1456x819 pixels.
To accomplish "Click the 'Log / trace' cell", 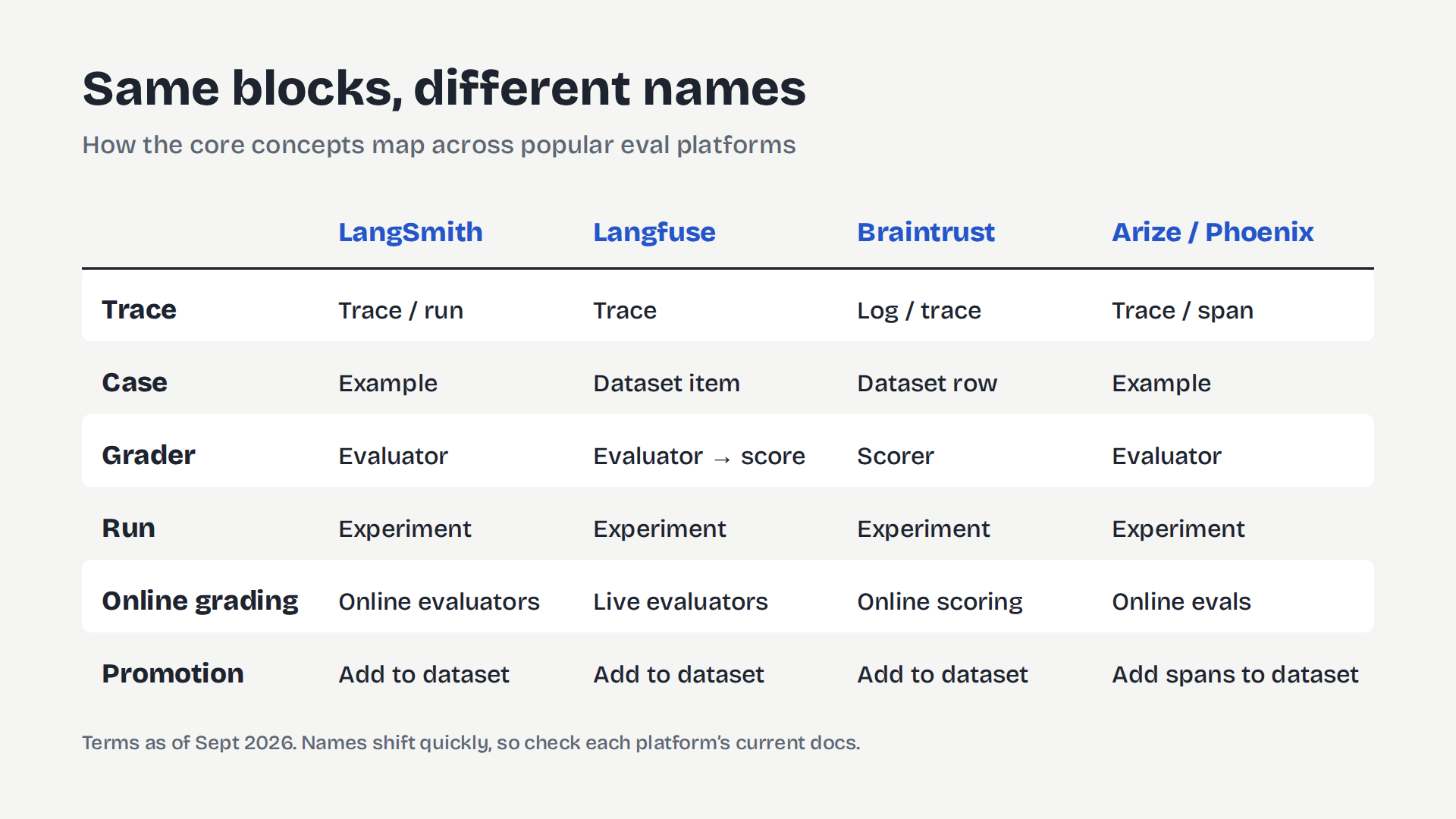I will point(919,310).
